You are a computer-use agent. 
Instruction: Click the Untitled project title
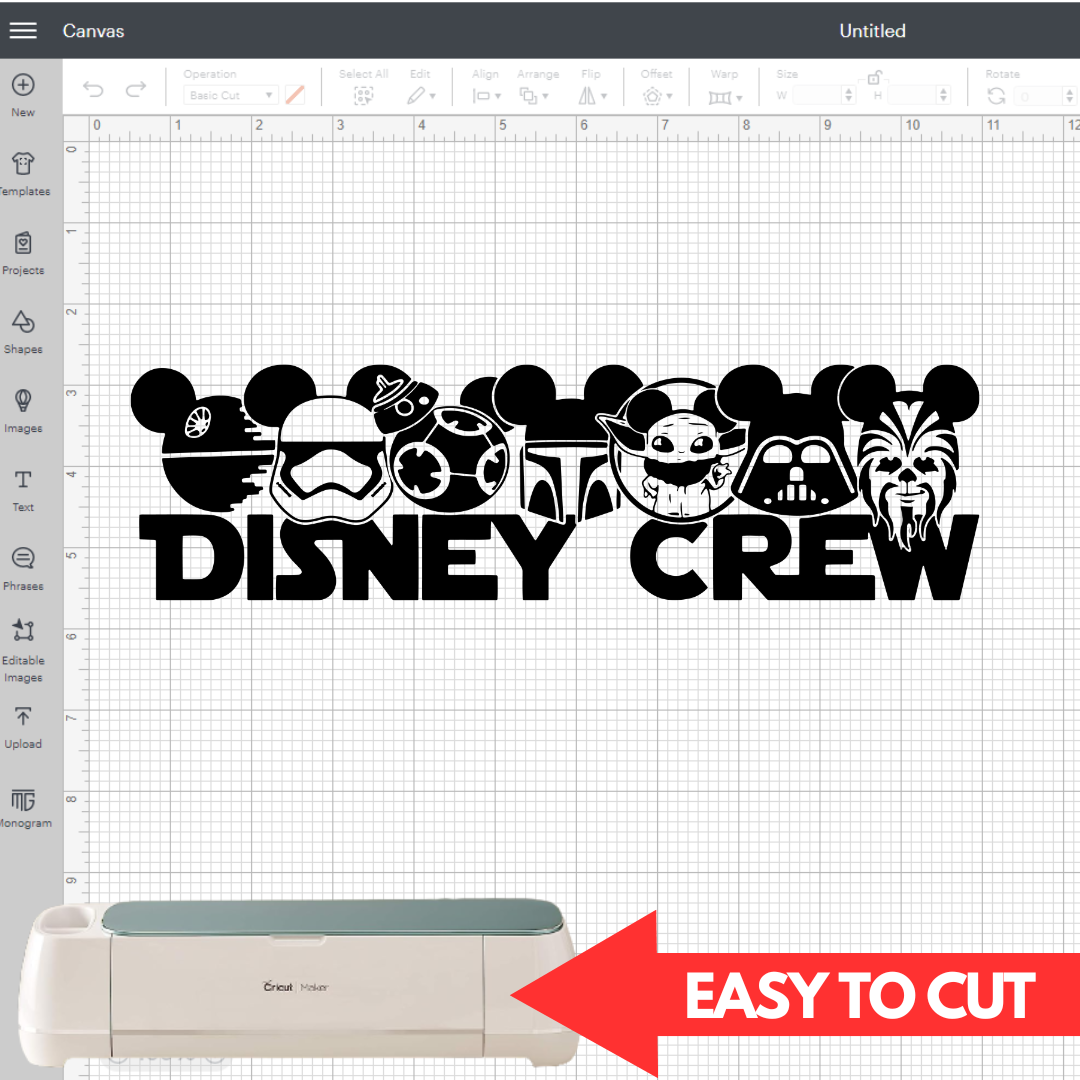coord(872,31)
